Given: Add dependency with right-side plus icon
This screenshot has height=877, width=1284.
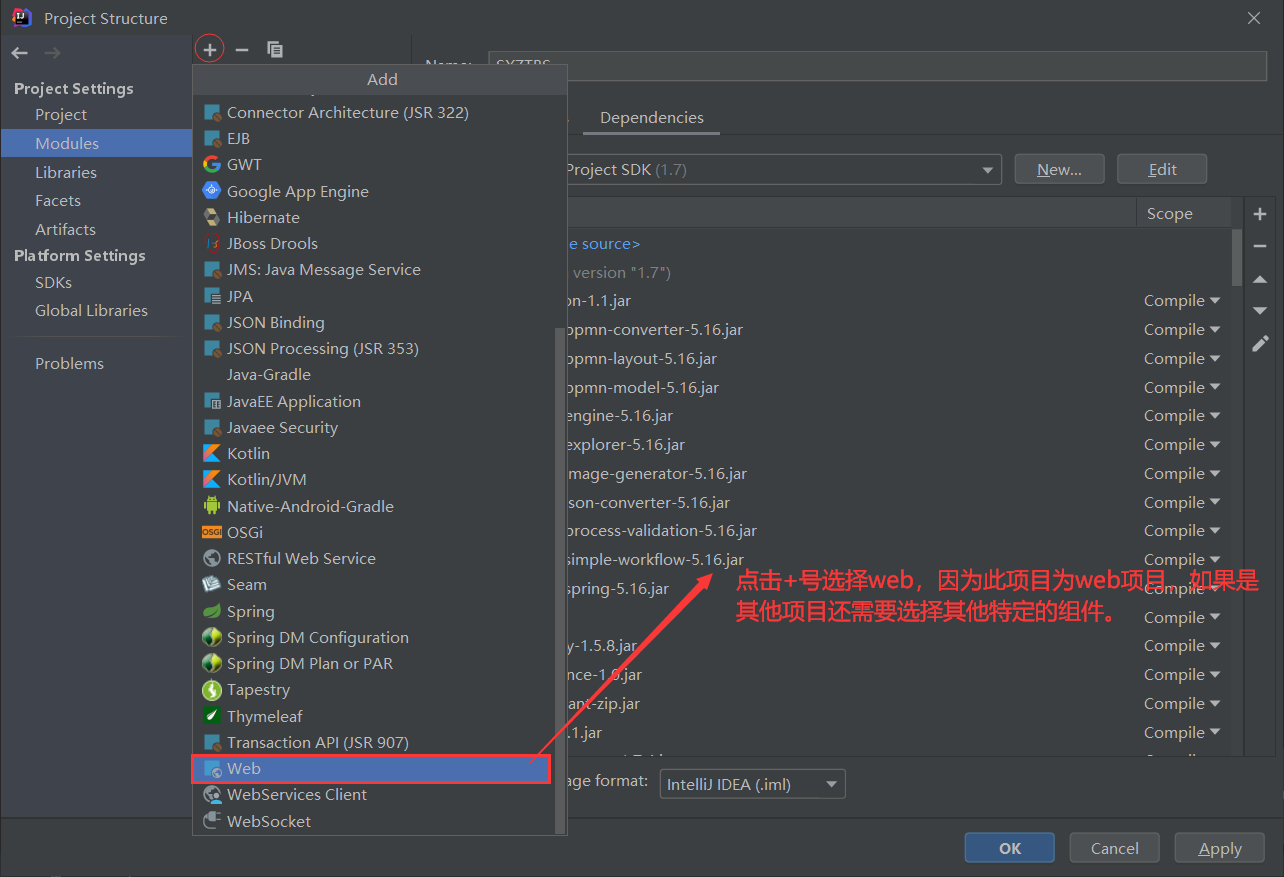Looking at the screenshot, I should 1260,214.
